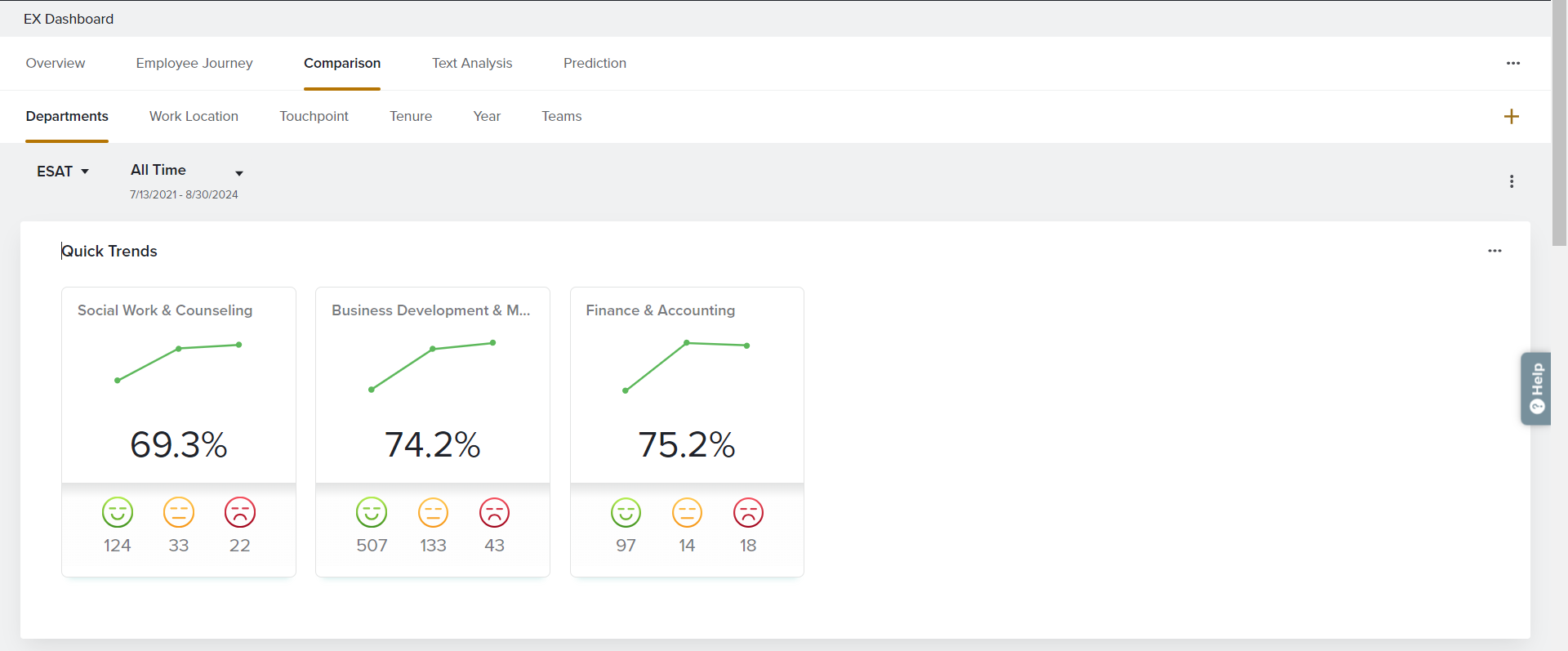Click the Business Development card title

(430, 310)
